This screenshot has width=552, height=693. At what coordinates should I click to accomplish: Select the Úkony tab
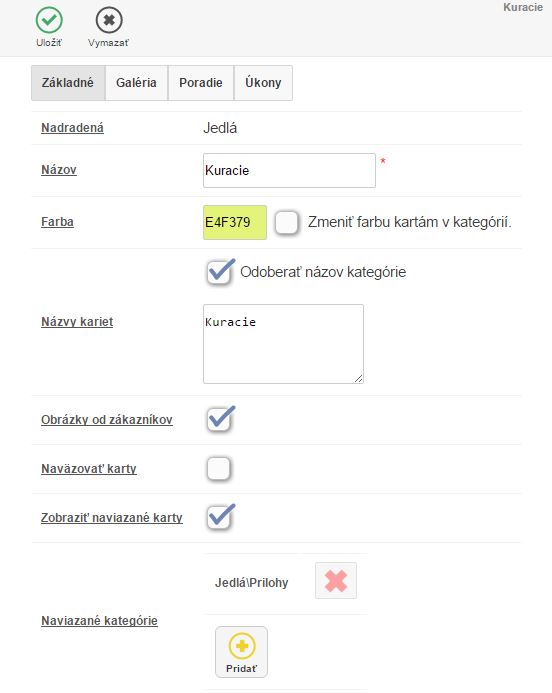coord(263,83)
